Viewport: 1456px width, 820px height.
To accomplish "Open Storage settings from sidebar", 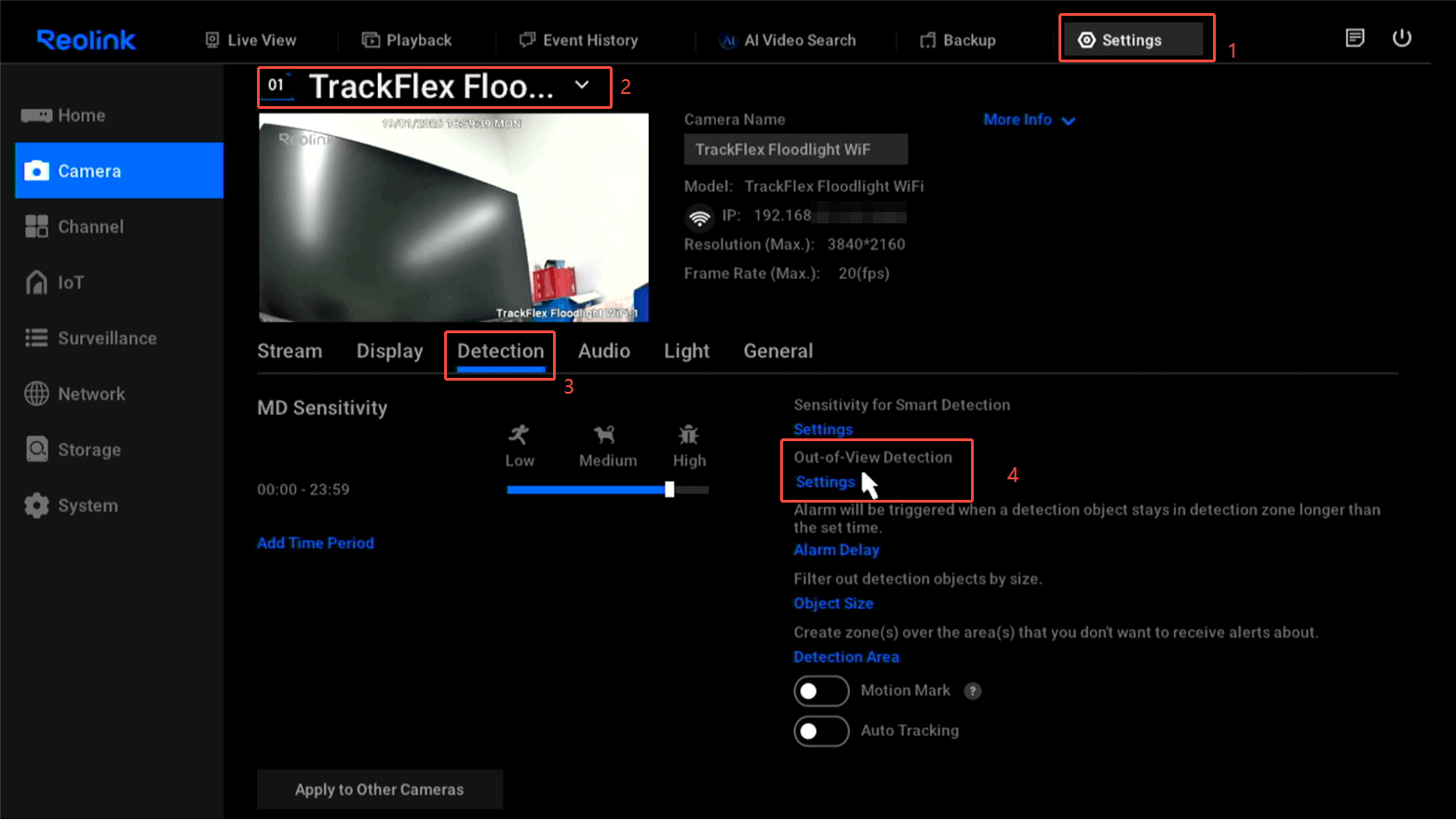I will (88, 449).
